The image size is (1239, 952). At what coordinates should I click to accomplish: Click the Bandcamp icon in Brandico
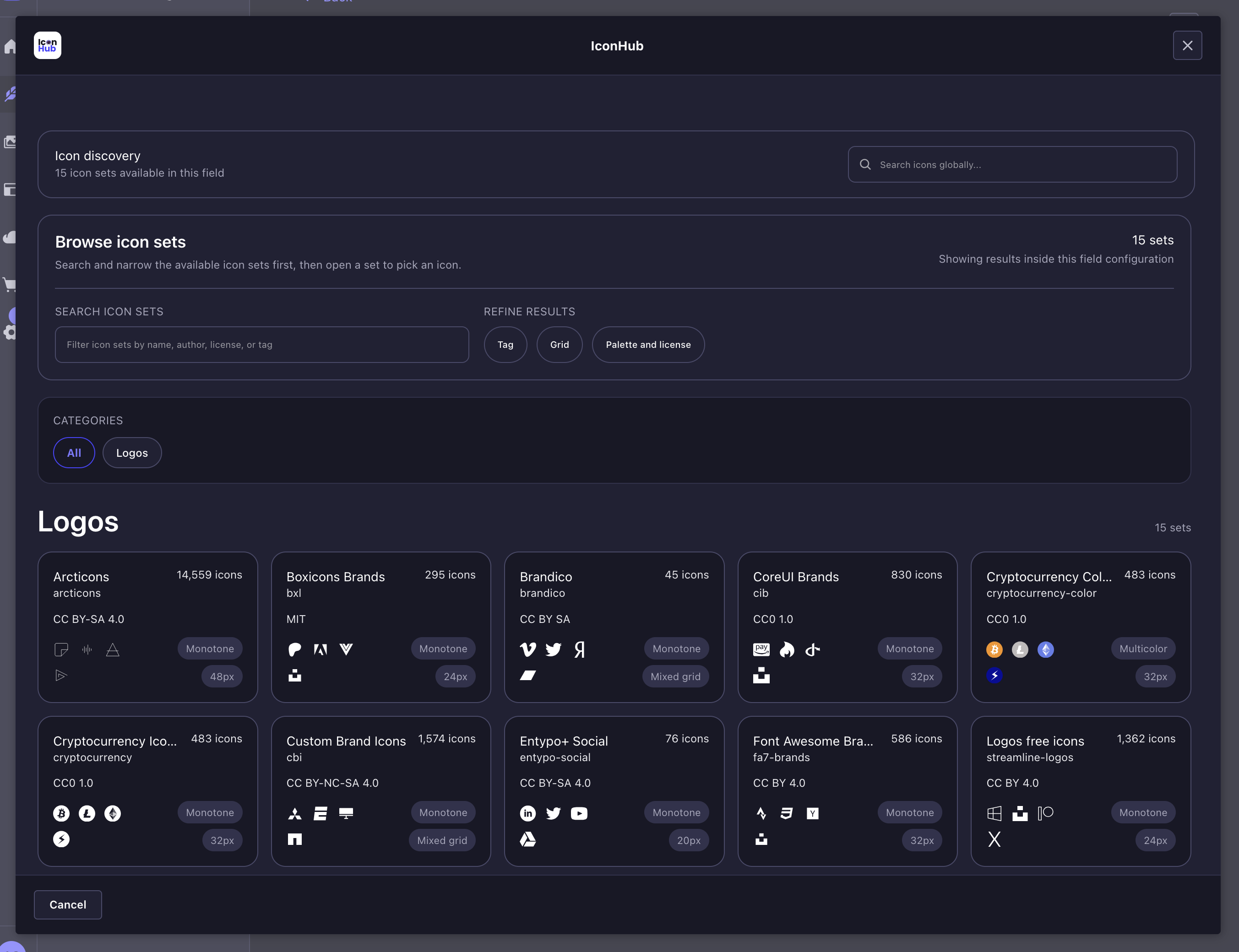(x=527, y=675)
